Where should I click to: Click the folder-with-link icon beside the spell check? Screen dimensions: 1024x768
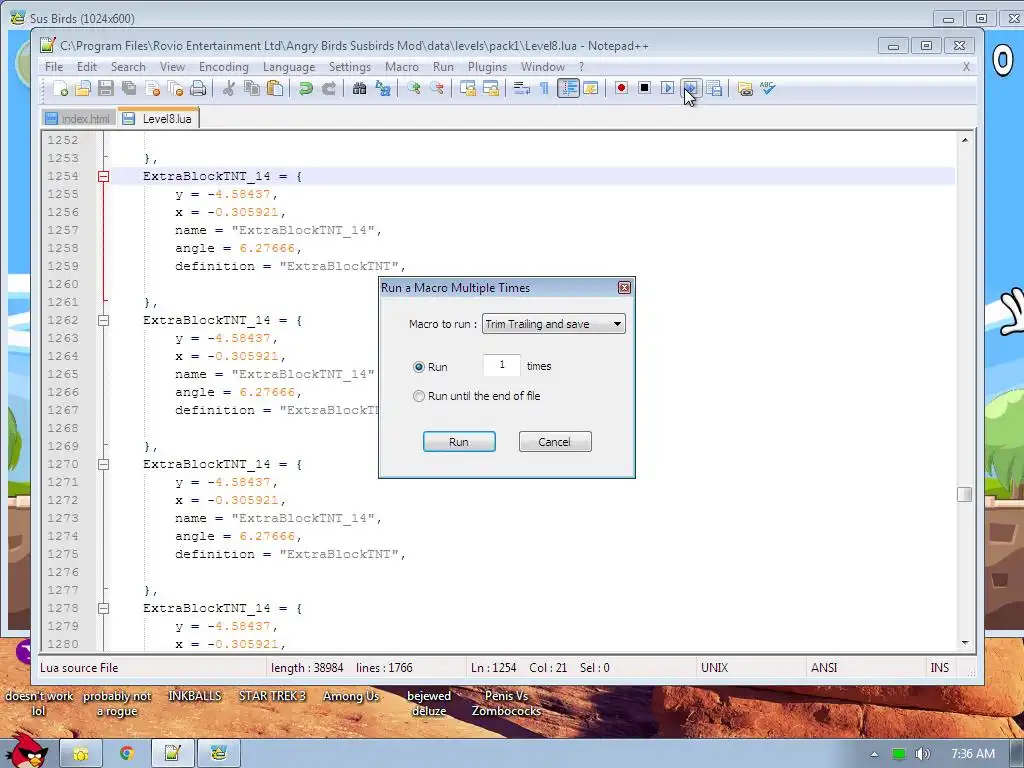[744, 88]
